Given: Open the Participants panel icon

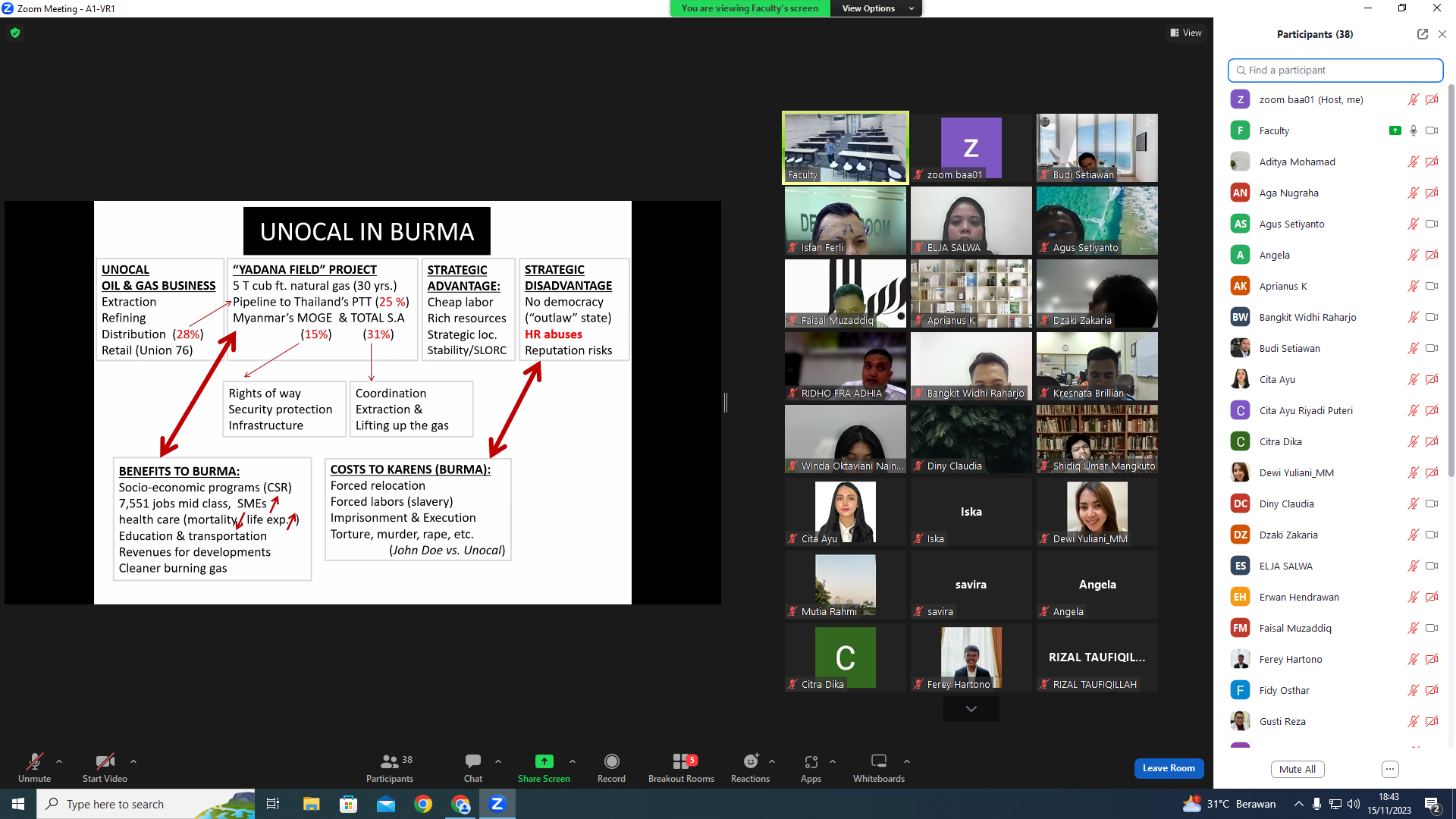Looking at the screenshot, I should click(389, 761).
